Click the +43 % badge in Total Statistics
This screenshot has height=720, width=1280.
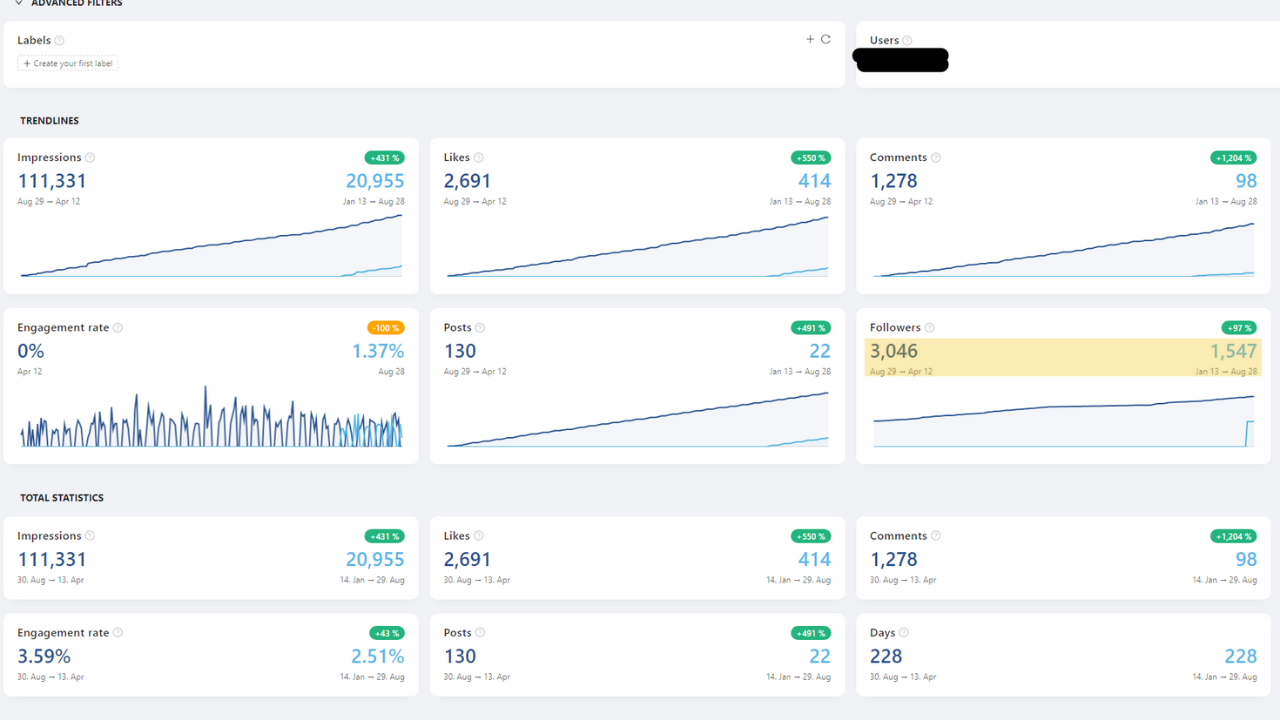pos(385,633)
